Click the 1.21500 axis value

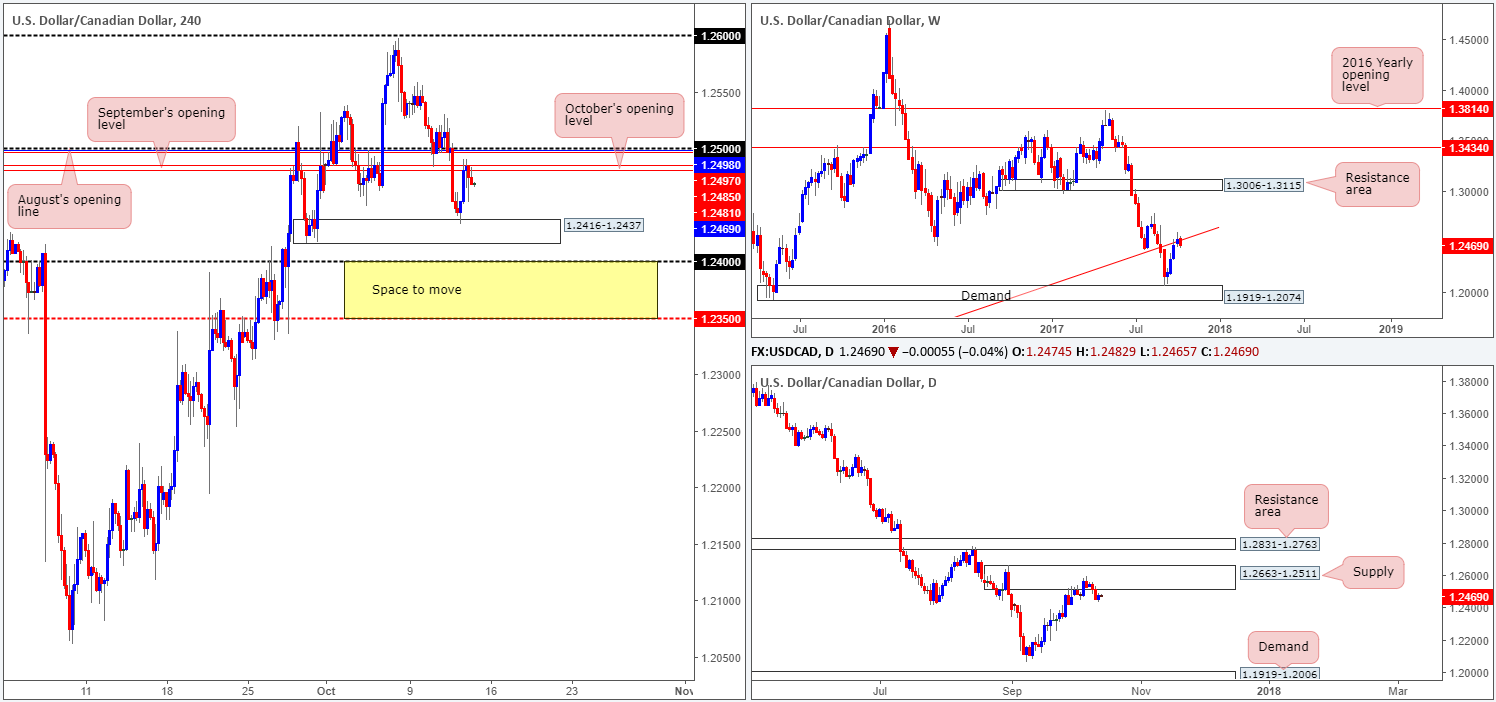[x=719, y=544]
